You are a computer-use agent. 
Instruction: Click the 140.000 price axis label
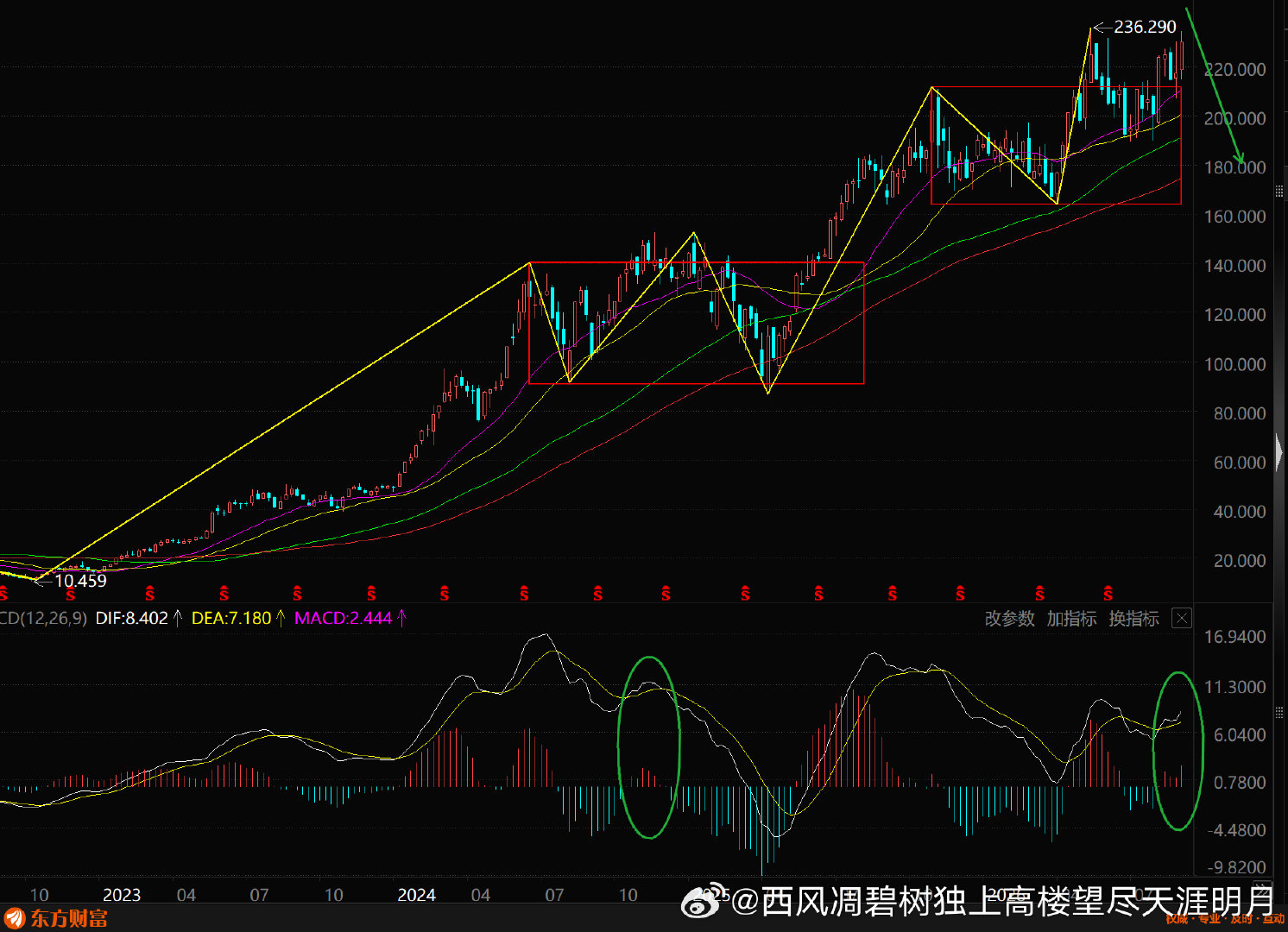pos(1235,266)
